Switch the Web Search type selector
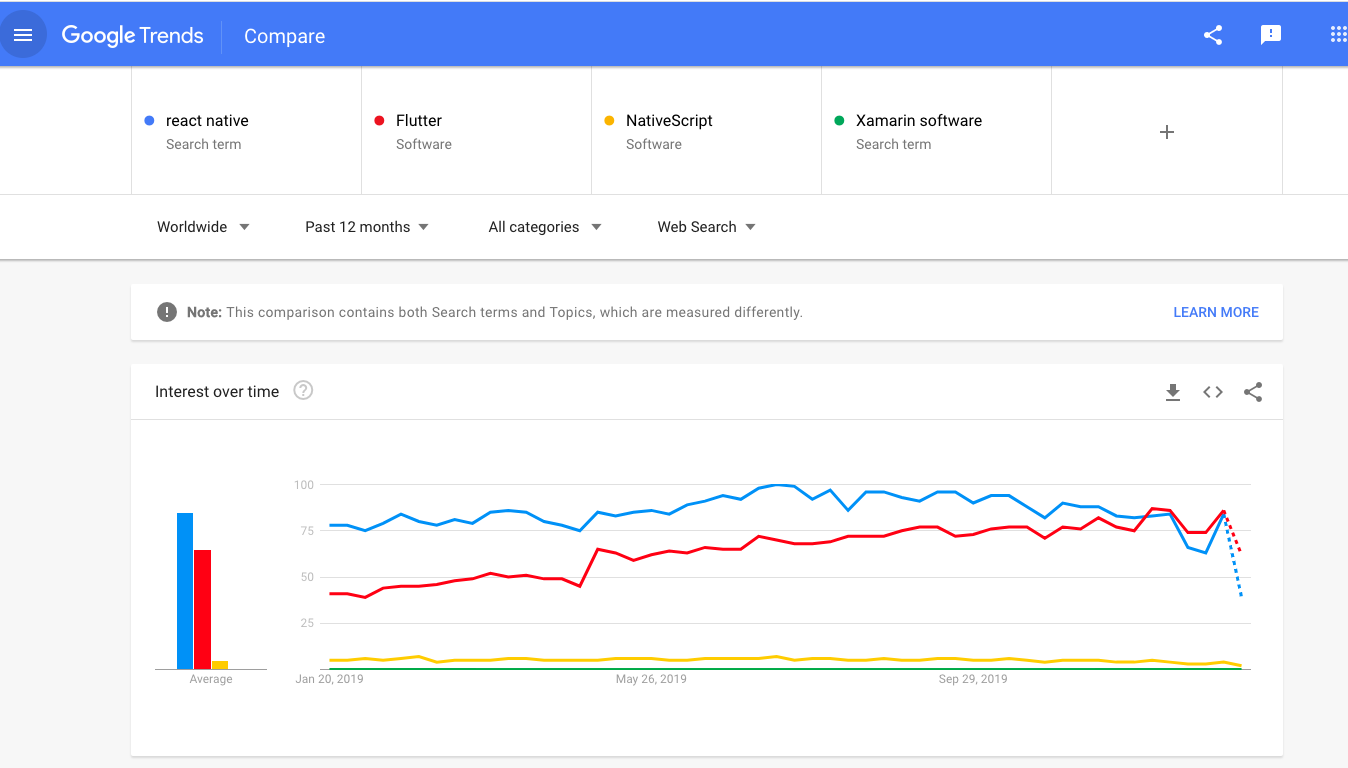The image size is (1348, 768). point(705,227)
